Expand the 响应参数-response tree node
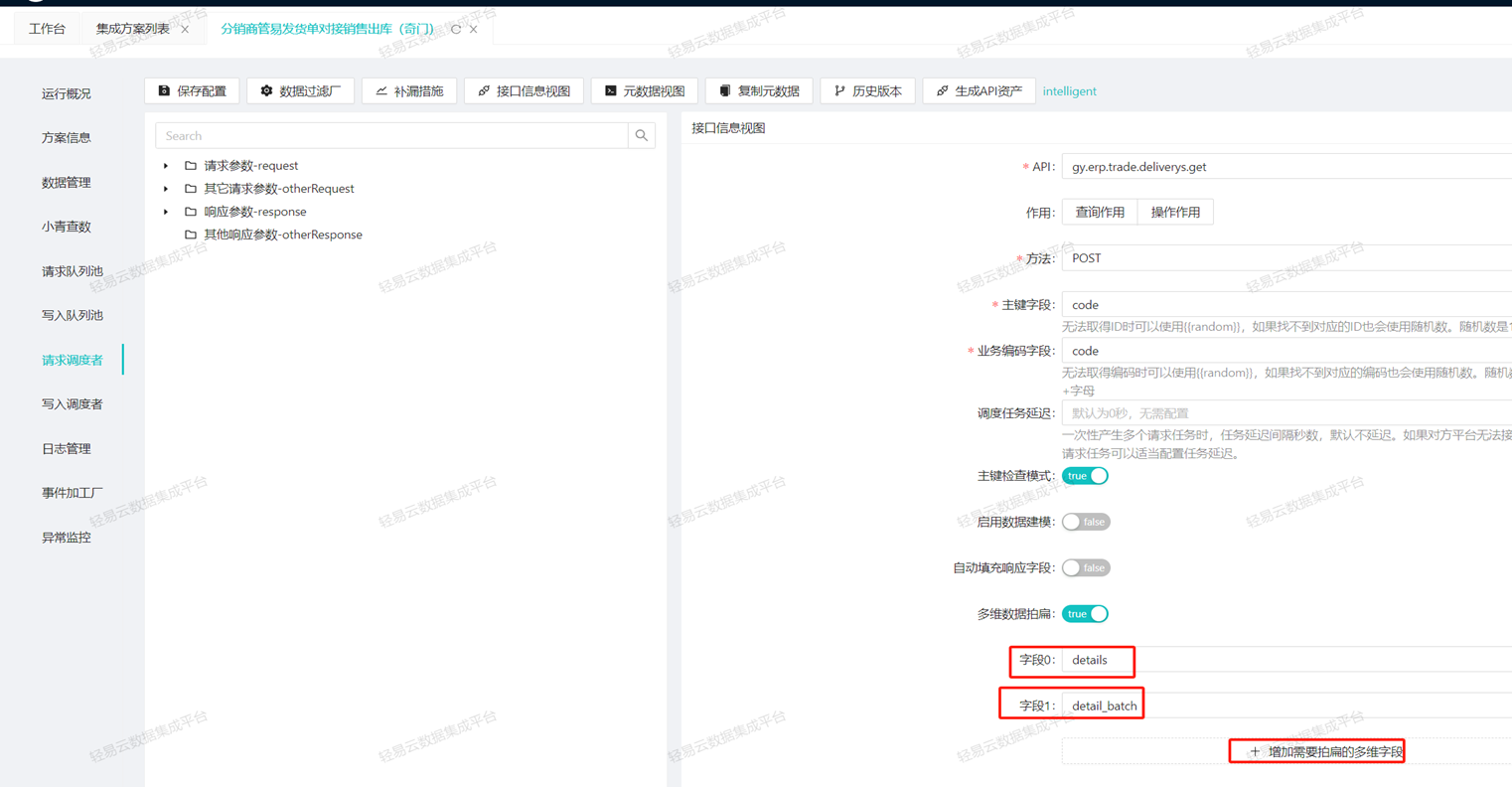The width and height of the screenshot is (1512, 787). point(166,212)
